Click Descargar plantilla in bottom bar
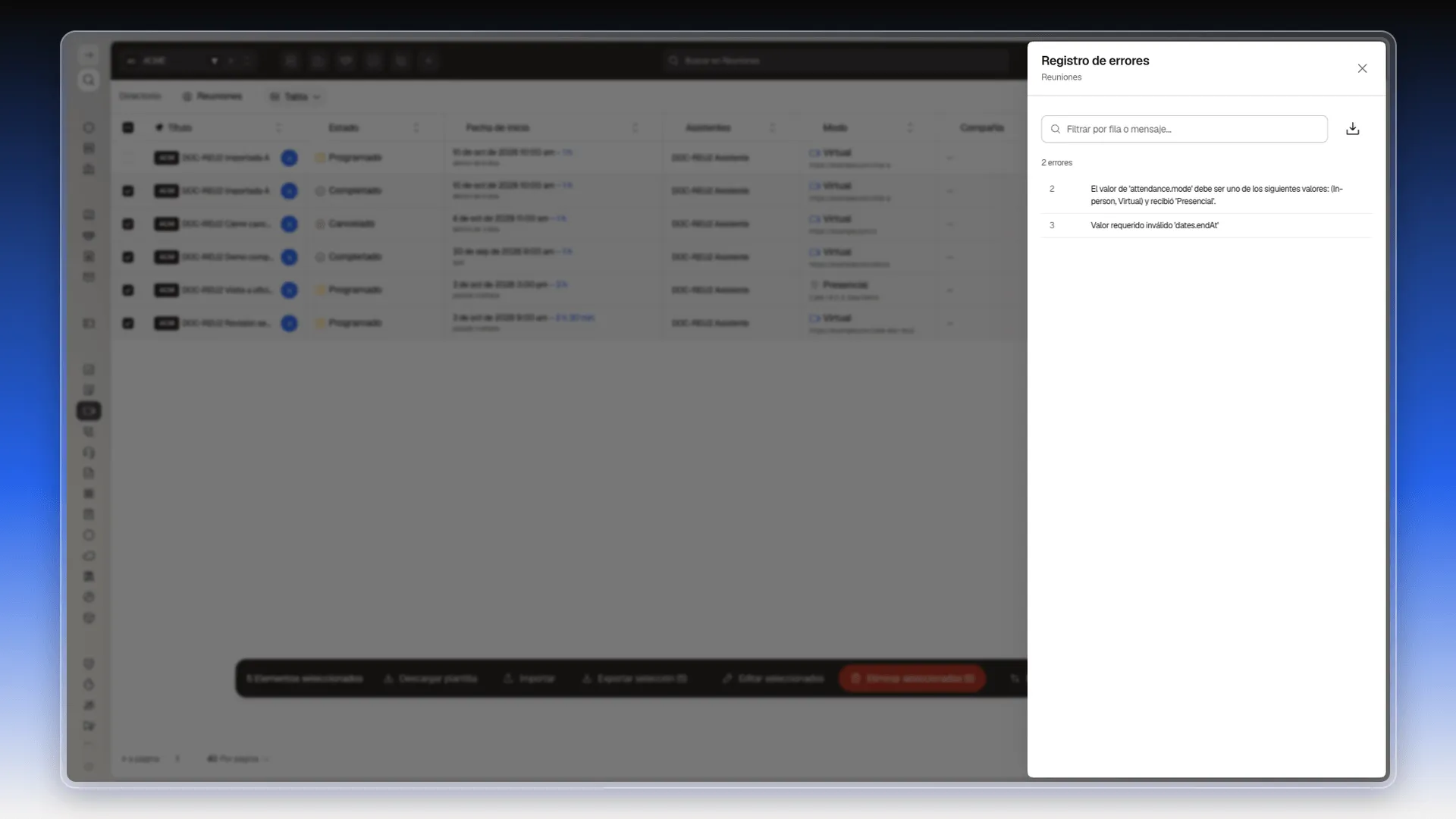The image size is (1456, 819). coord(430,678)
